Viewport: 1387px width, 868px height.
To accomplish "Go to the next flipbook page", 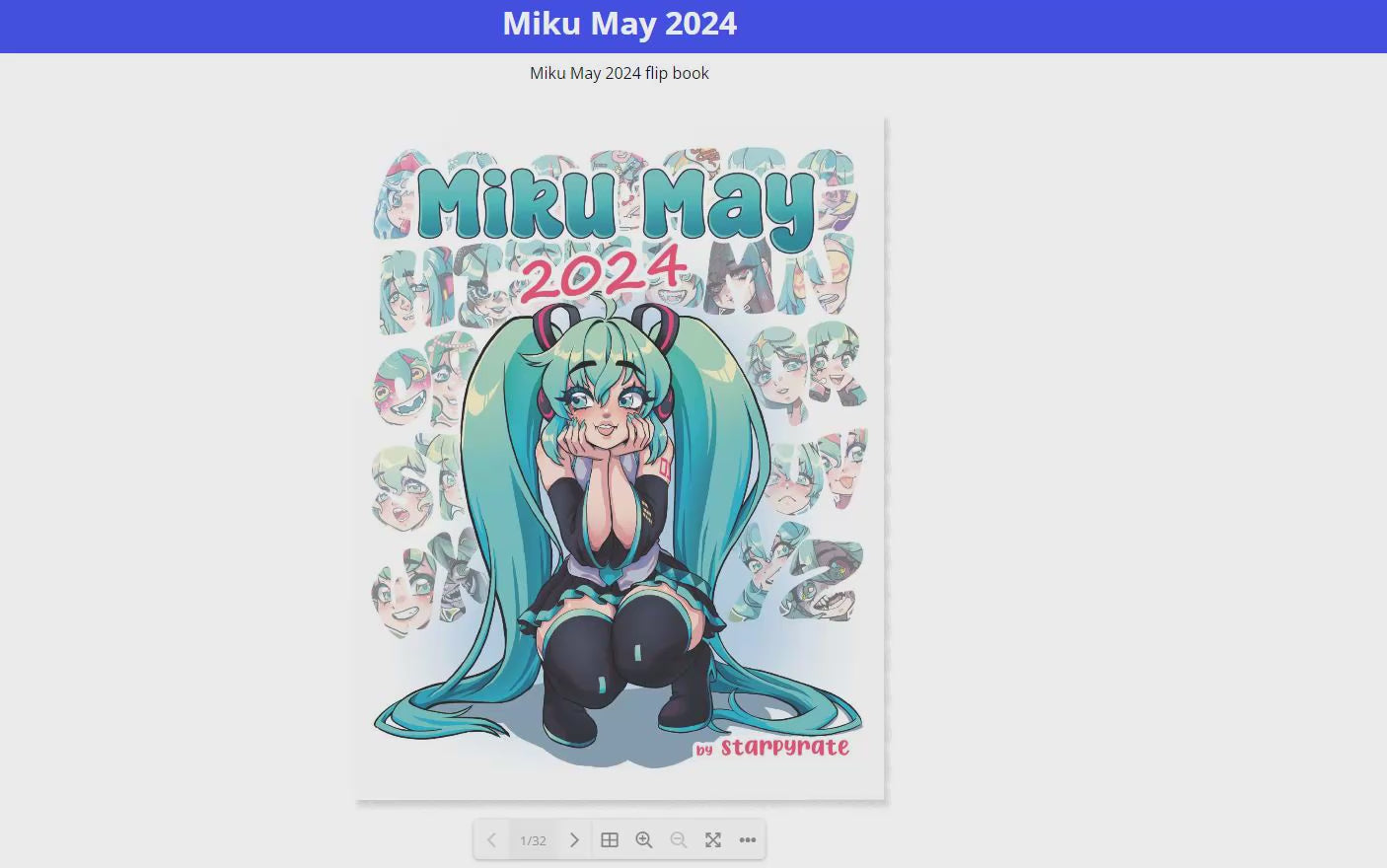I will point(574,840).
